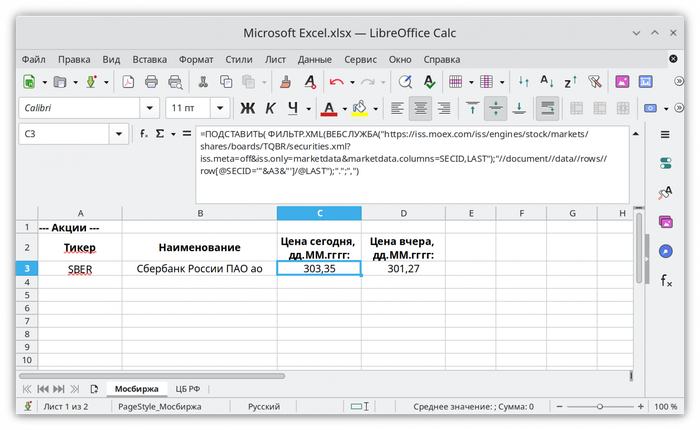
Task: Click the Save document icon
Action: [x=91, y=82]
